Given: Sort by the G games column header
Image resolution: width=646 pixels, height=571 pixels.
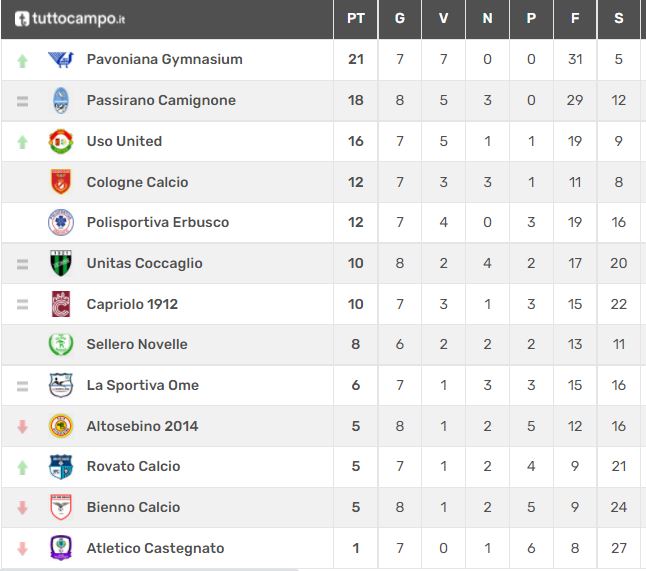Looking at the screenshot, I should 400,19.
